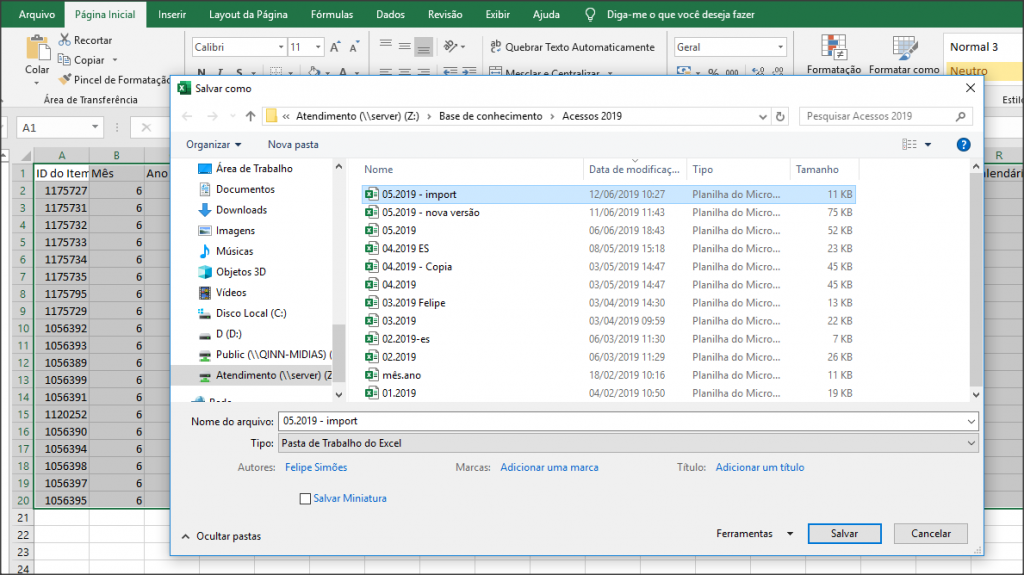
Task: Go up one folder level in dialog
Action: click(x=250, y=116)
